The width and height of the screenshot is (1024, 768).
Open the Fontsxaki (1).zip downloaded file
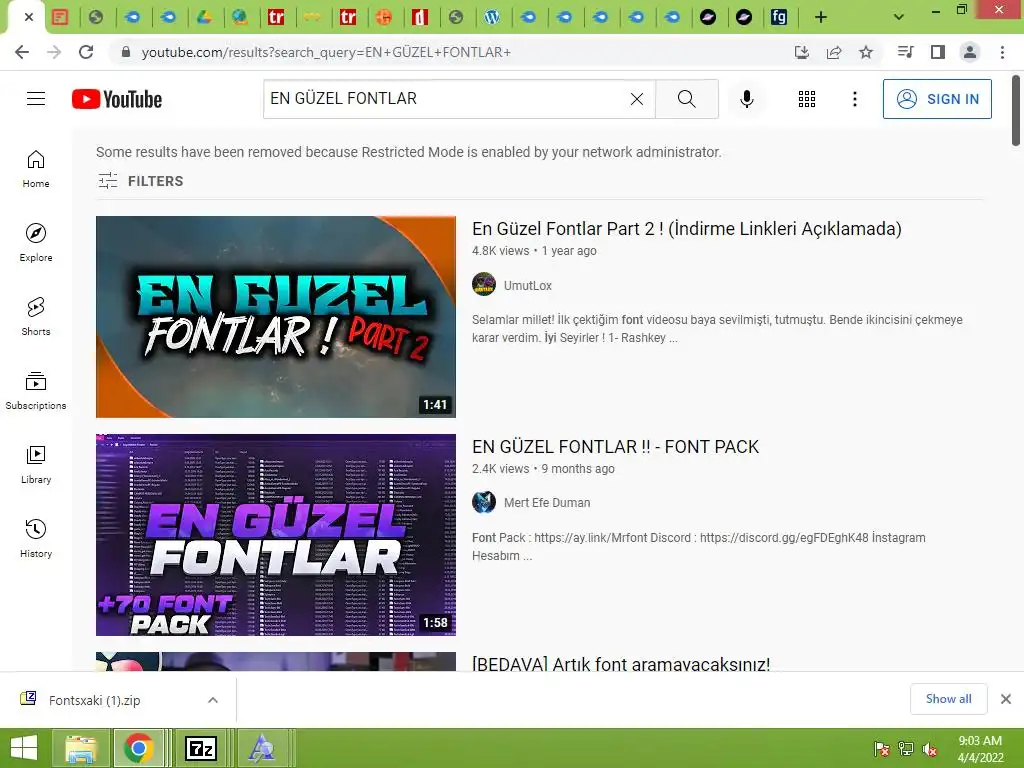[x=94, y=700]
